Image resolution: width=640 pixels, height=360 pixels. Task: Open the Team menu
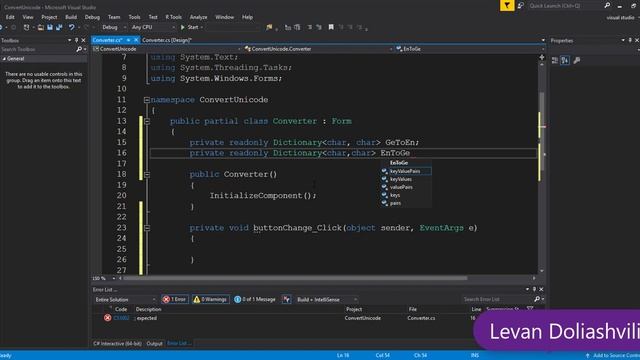point(114,17)
